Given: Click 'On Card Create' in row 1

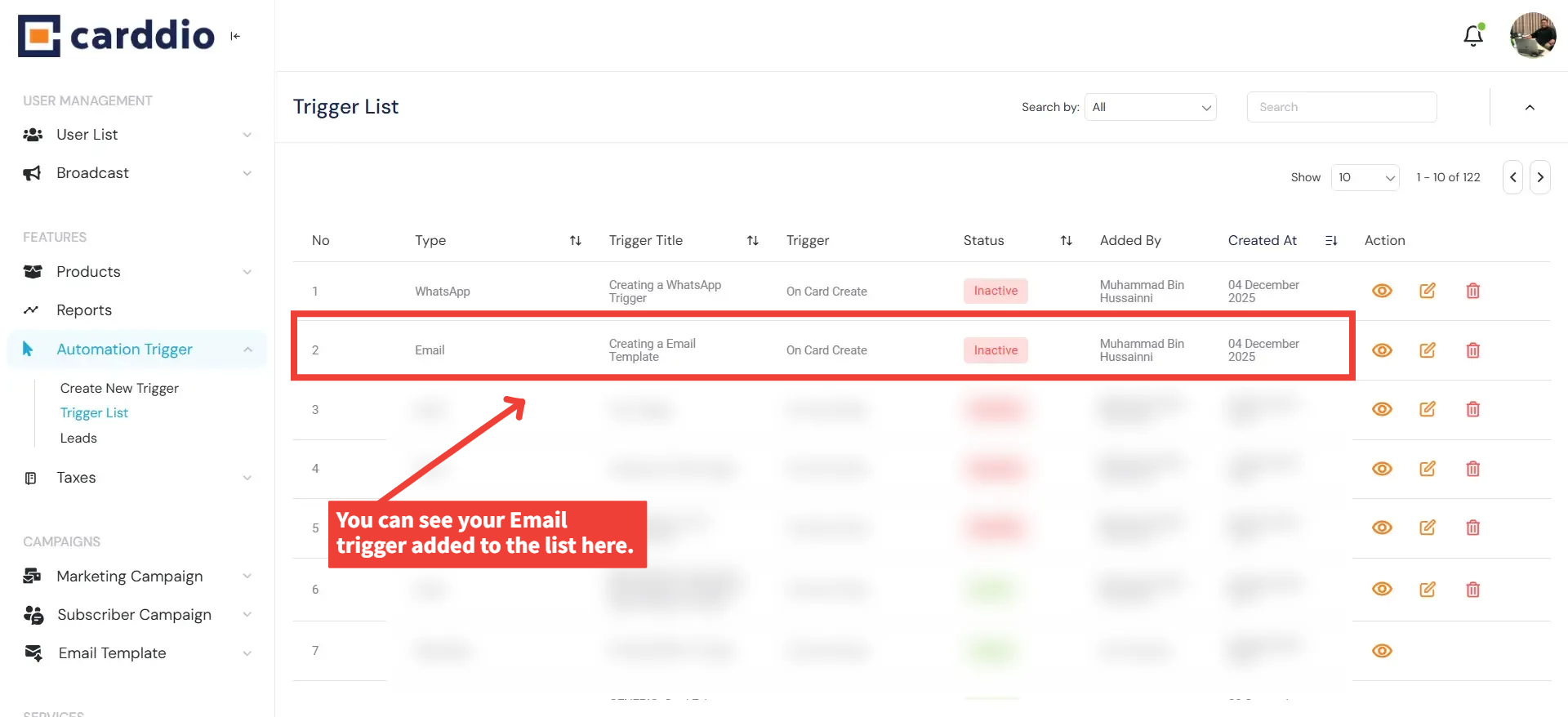Looking at the screenshot, I should 826,292.
